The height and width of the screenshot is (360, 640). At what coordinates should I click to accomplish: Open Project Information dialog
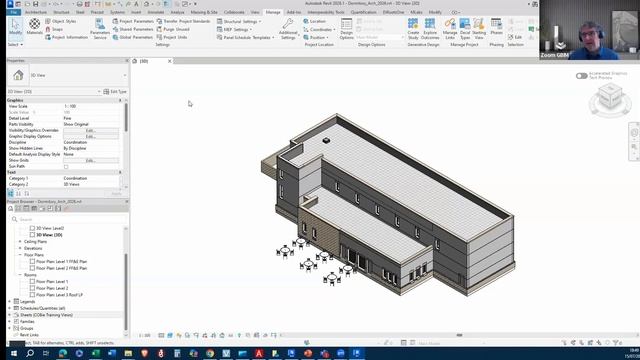pyautogui.click(x=66, y=37)
